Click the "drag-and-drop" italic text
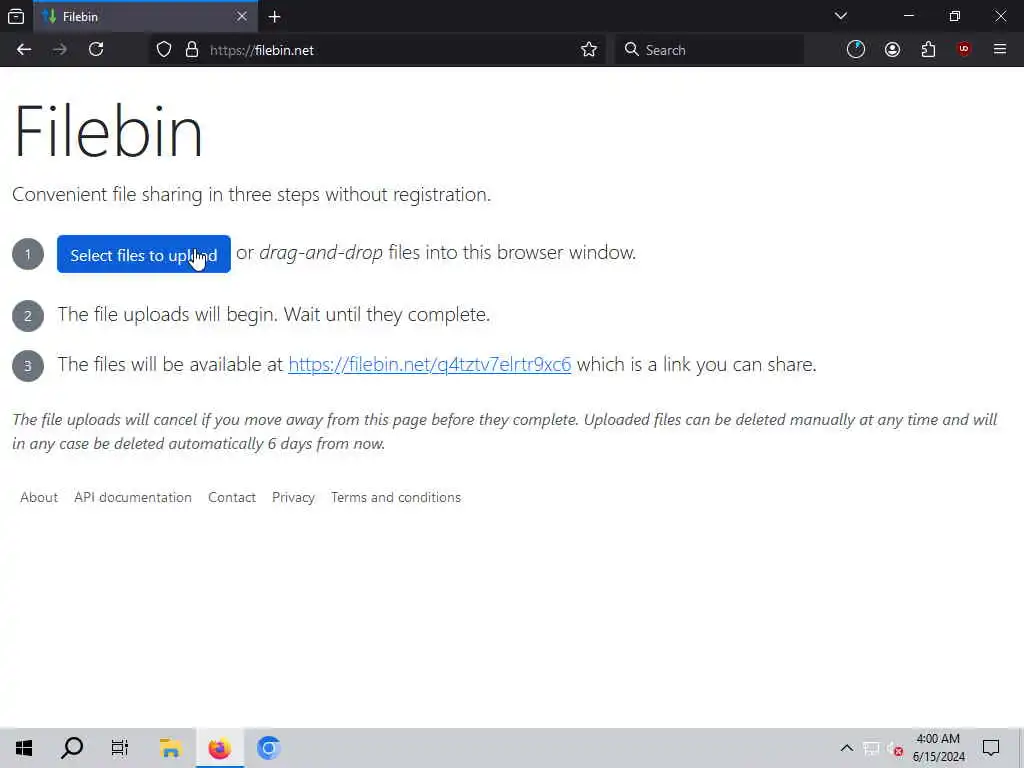 point(321,253)
